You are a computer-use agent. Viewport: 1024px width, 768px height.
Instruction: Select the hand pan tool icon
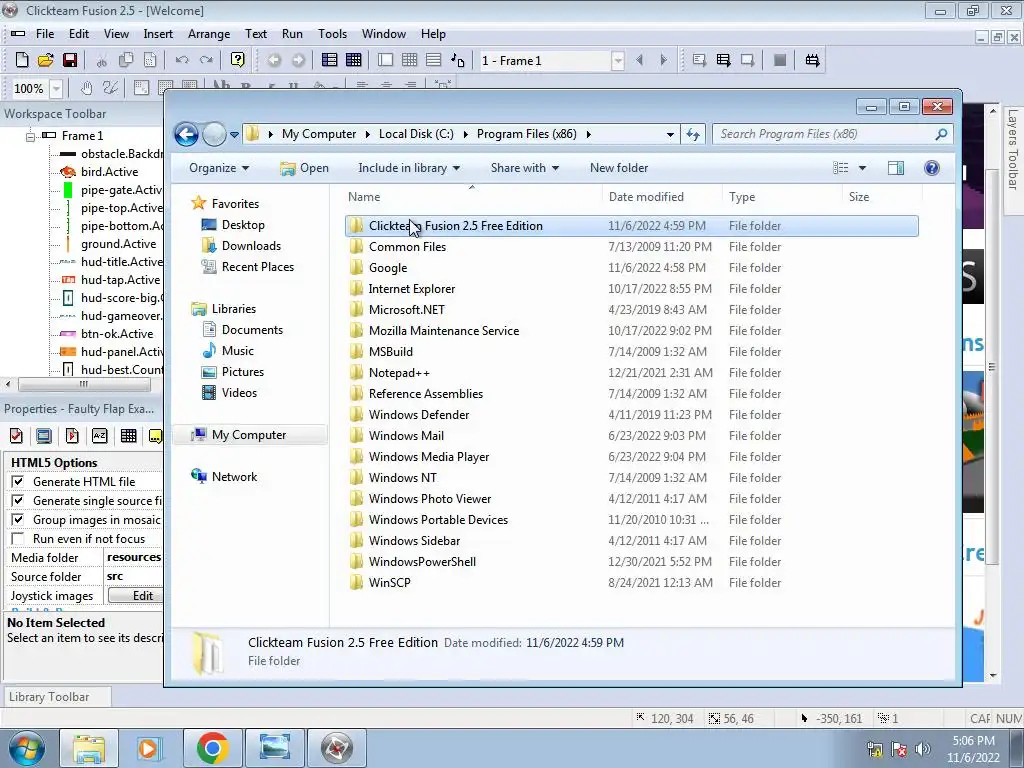86,88
